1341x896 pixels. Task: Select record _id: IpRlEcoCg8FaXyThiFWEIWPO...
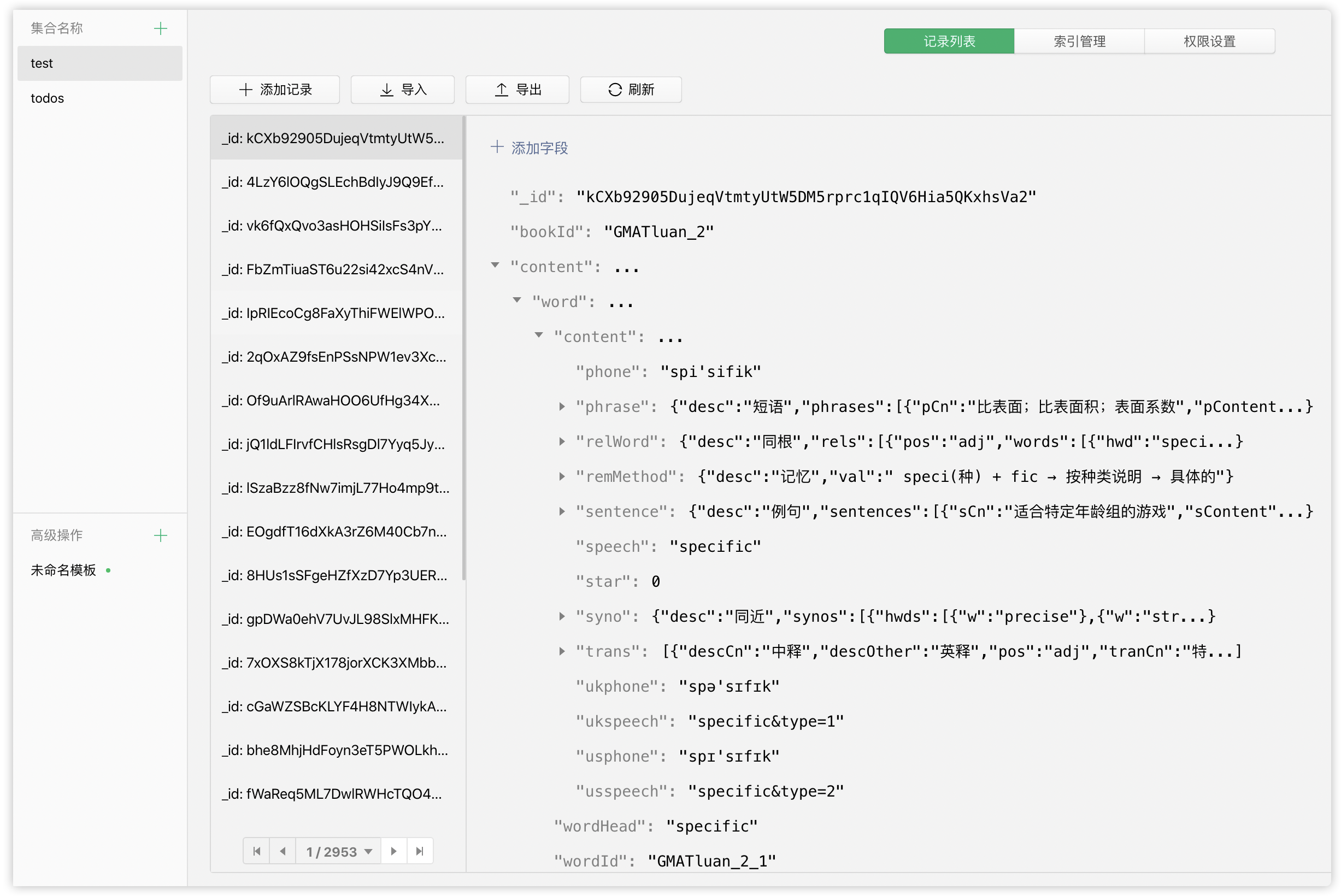pyautogui.click(x=336, y=313)
